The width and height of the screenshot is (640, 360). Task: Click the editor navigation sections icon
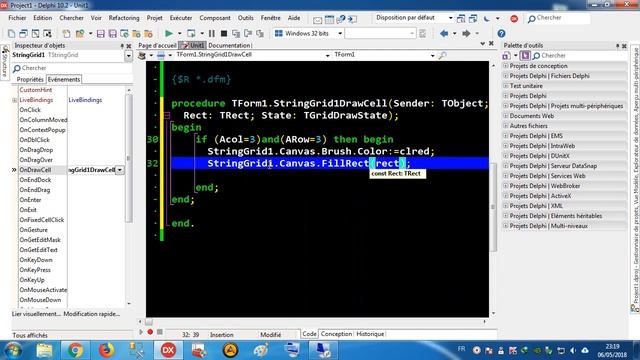click(161, 55)
